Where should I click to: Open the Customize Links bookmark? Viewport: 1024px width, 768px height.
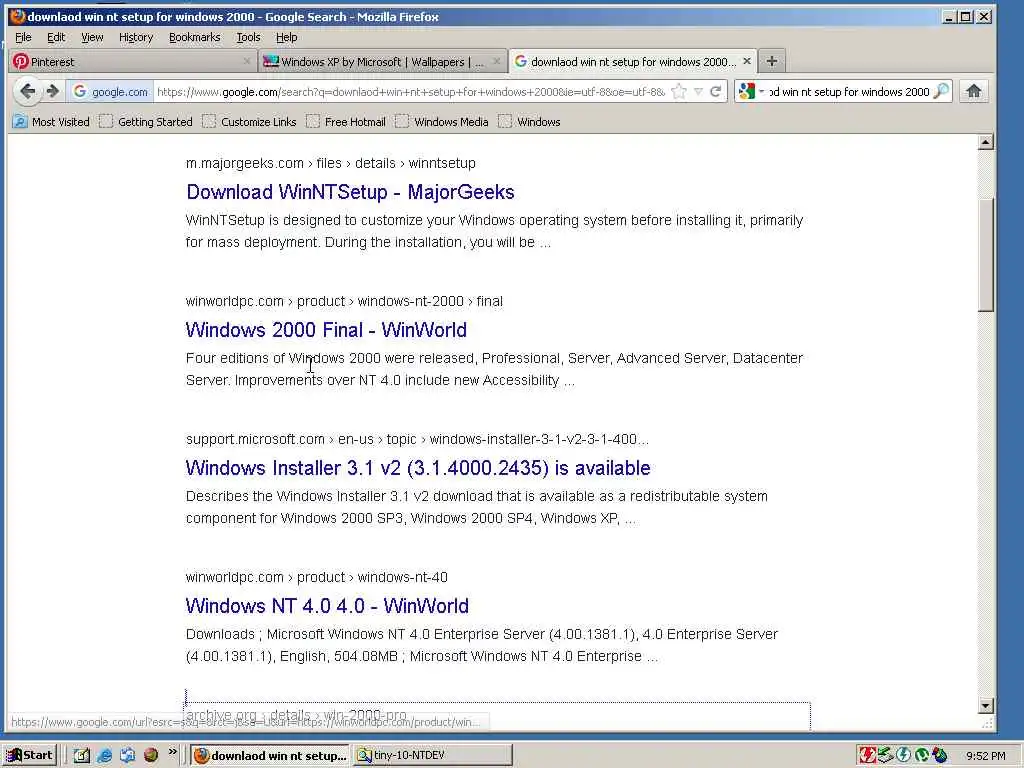click(x=249, y=121)
